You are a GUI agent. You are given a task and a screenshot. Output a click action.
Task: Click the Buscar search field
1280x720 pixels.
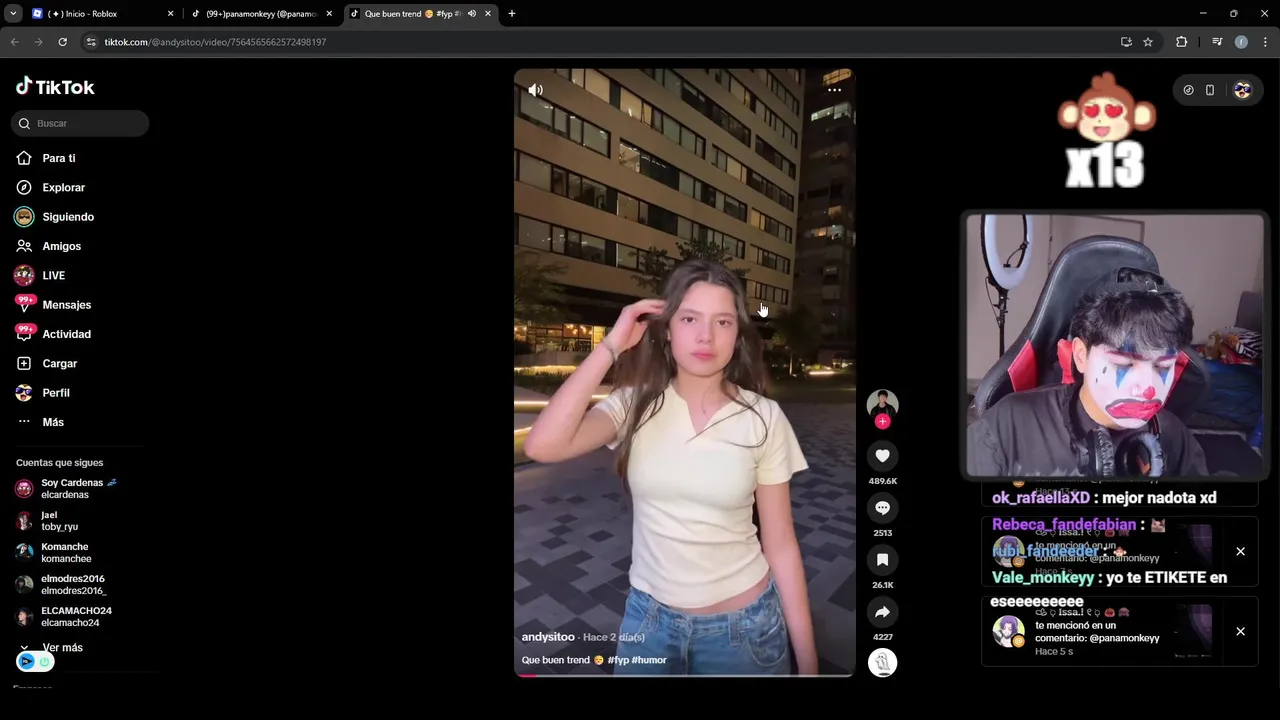[80, 123]
